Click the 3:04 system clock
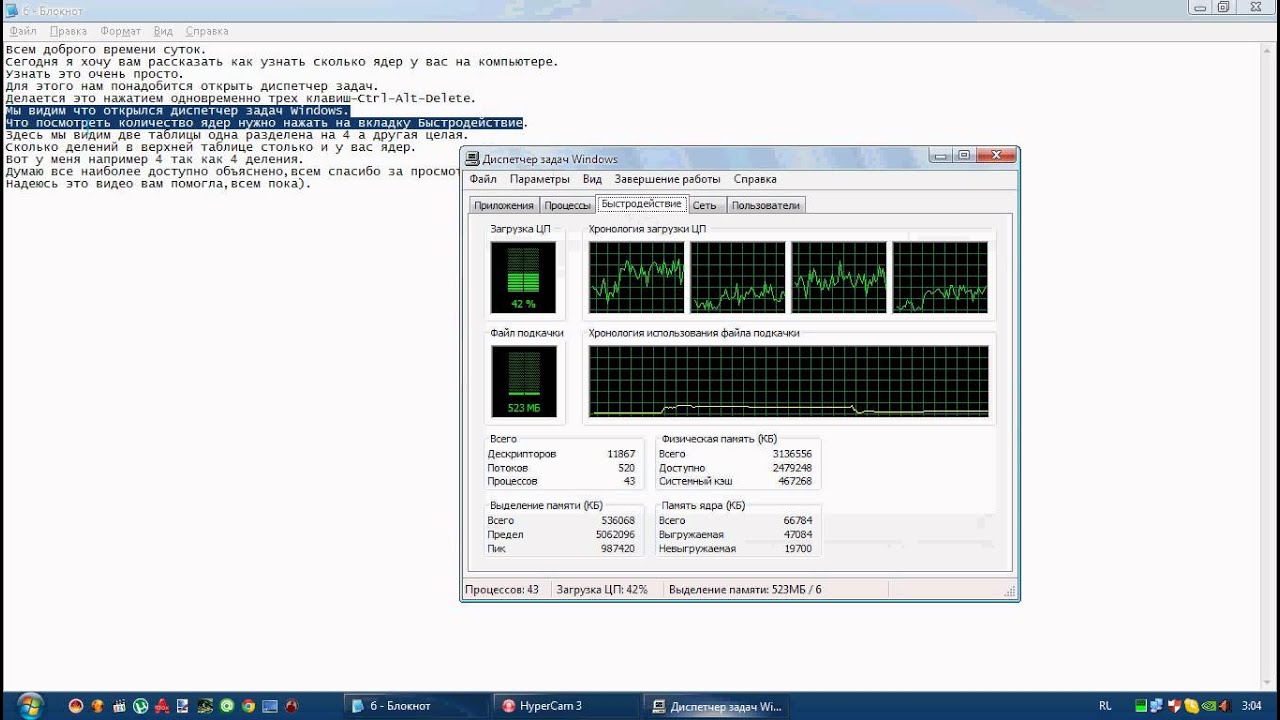 1251,705
